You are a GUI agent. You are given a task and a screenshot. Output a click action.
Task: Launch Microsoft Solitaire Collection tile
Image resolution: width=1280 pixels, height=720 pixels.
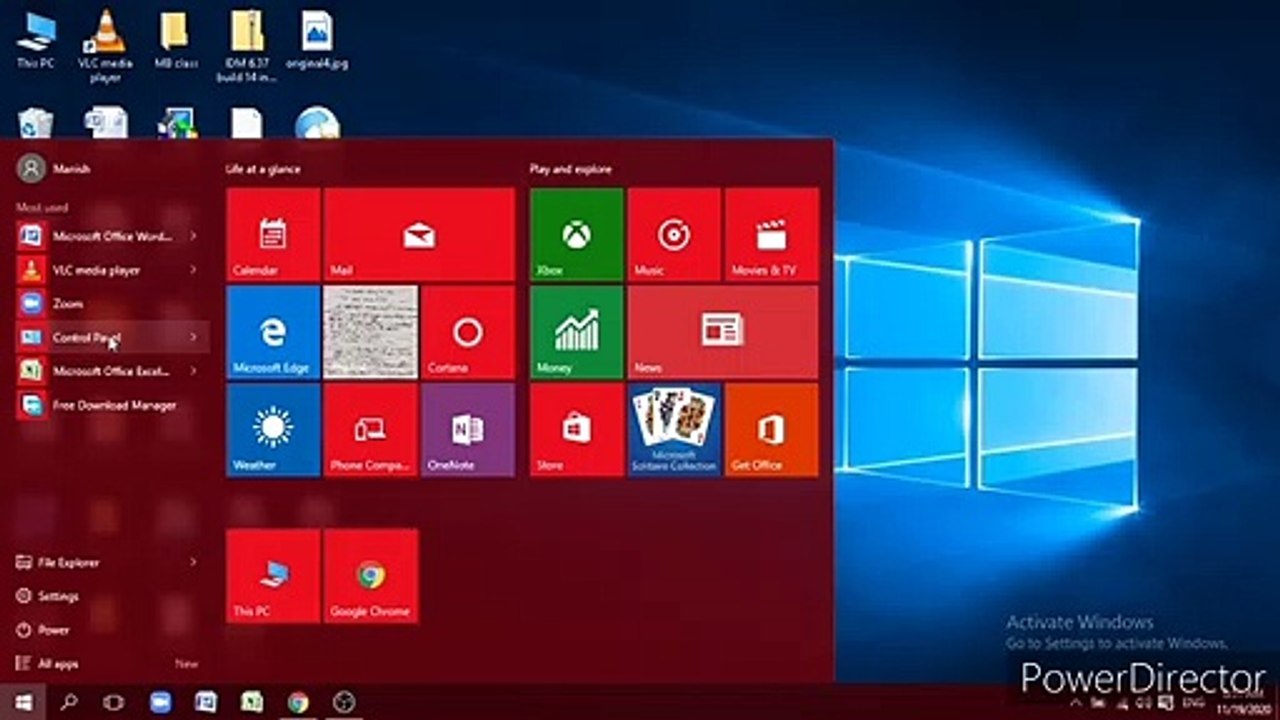click(x=674, y=430)
